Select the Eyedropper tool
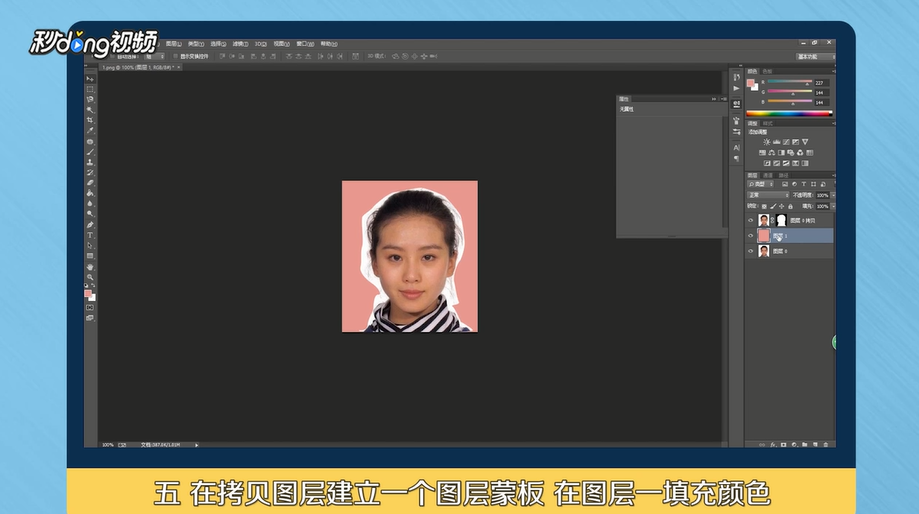 pos(90,131)
